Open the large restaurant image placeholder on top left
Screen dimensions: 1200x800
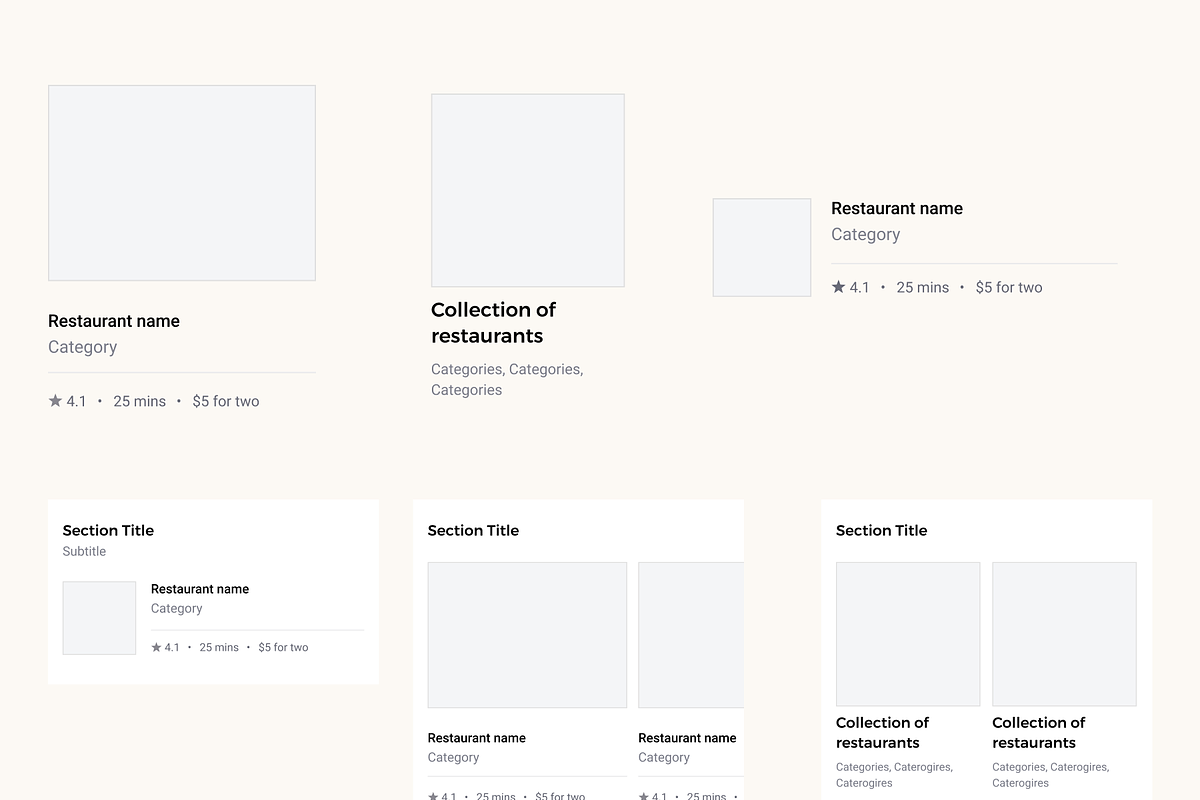(181, 182)
